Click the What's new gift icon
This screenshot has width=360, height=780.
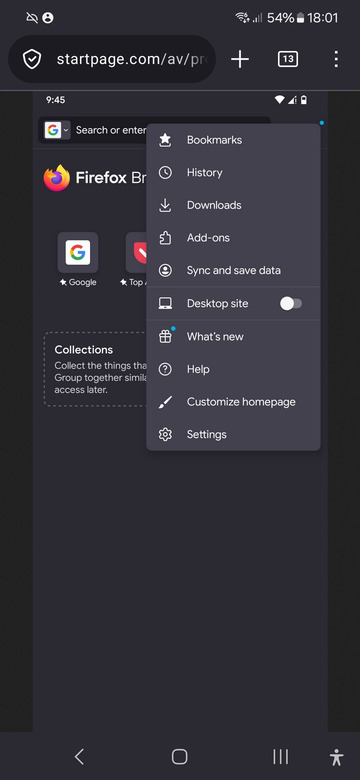point(165,337)
